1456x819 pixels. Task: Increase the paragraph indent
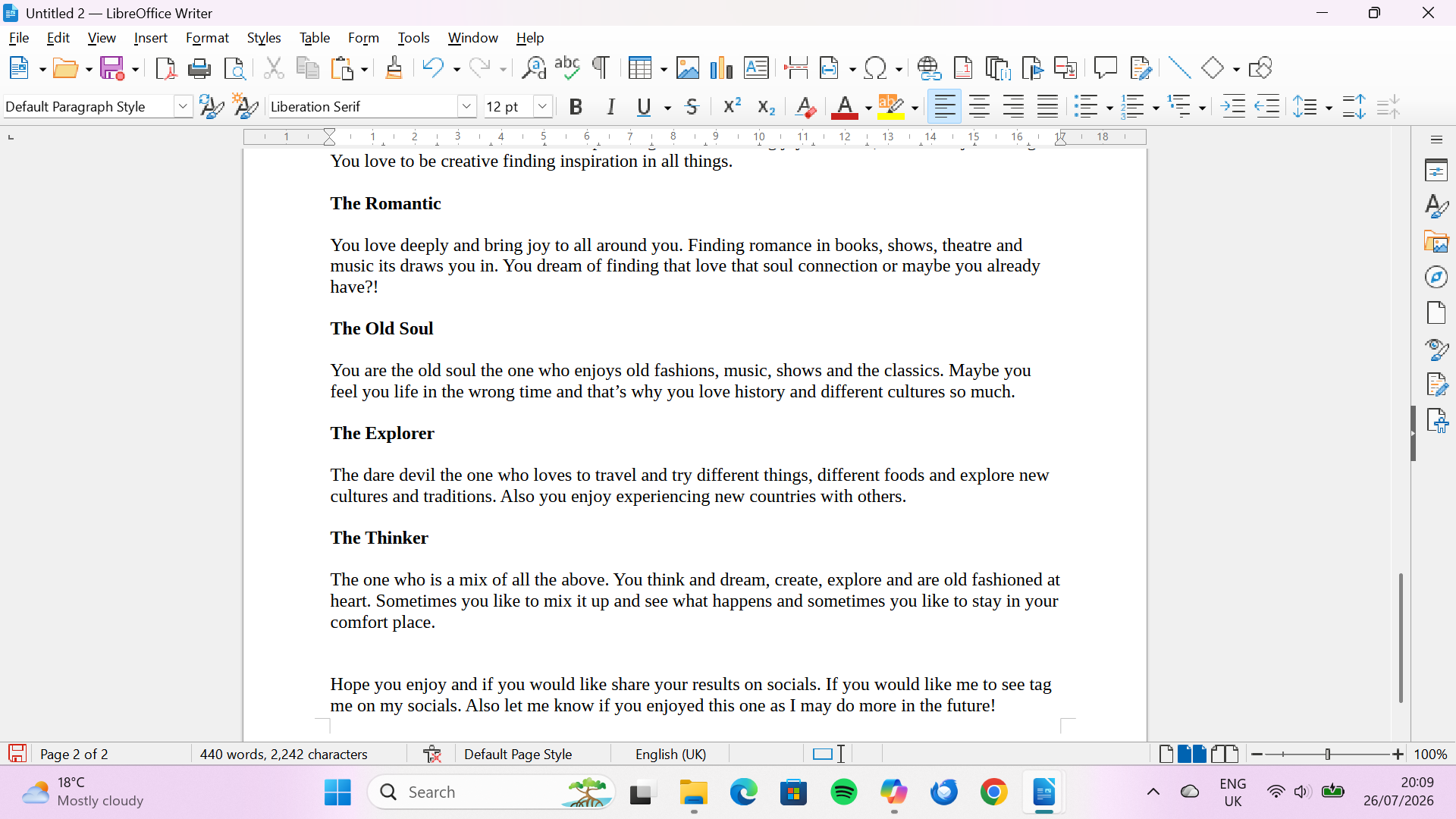(1234, 107)
